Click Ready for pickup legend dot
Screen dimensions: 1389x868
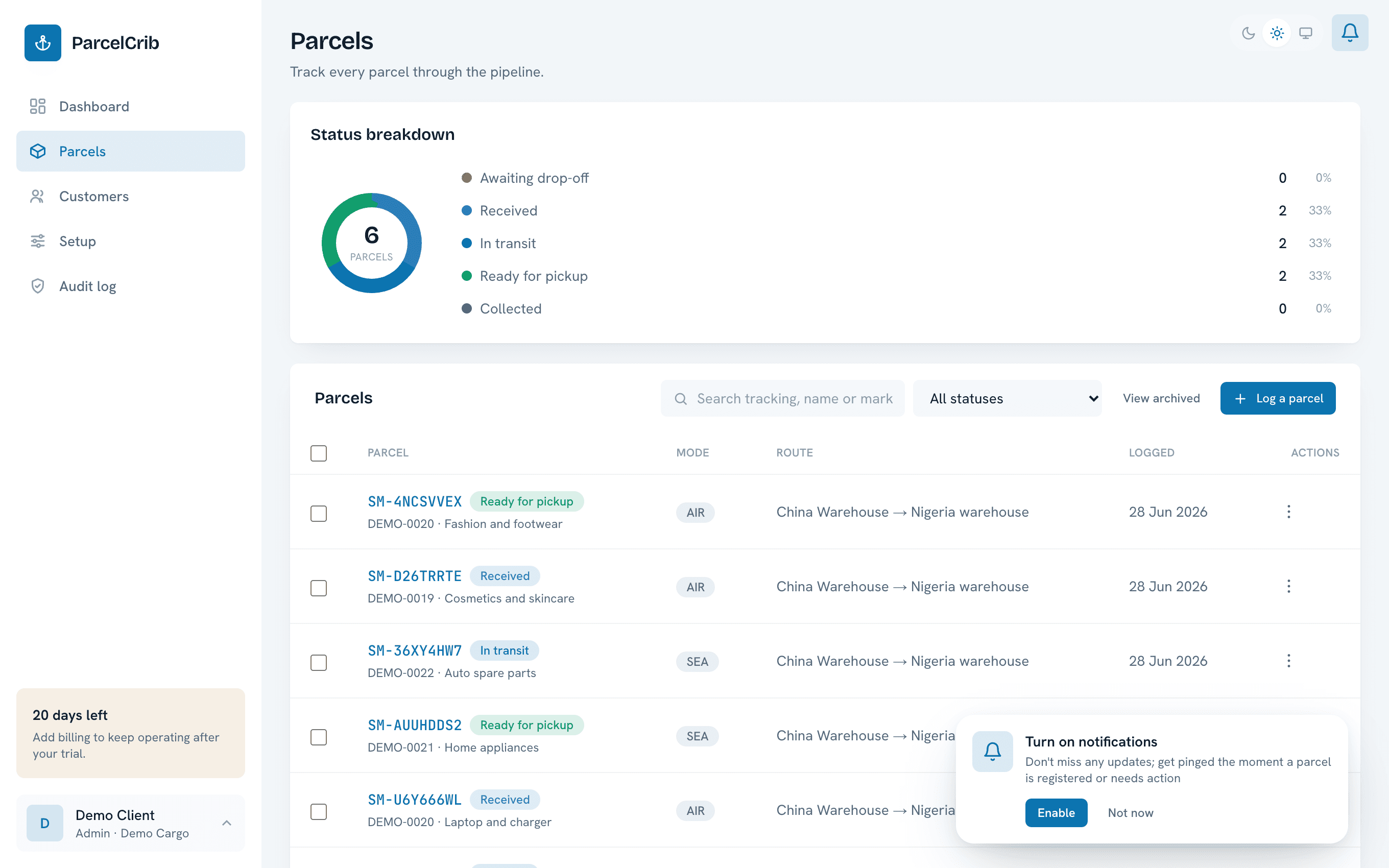[467, 276]
